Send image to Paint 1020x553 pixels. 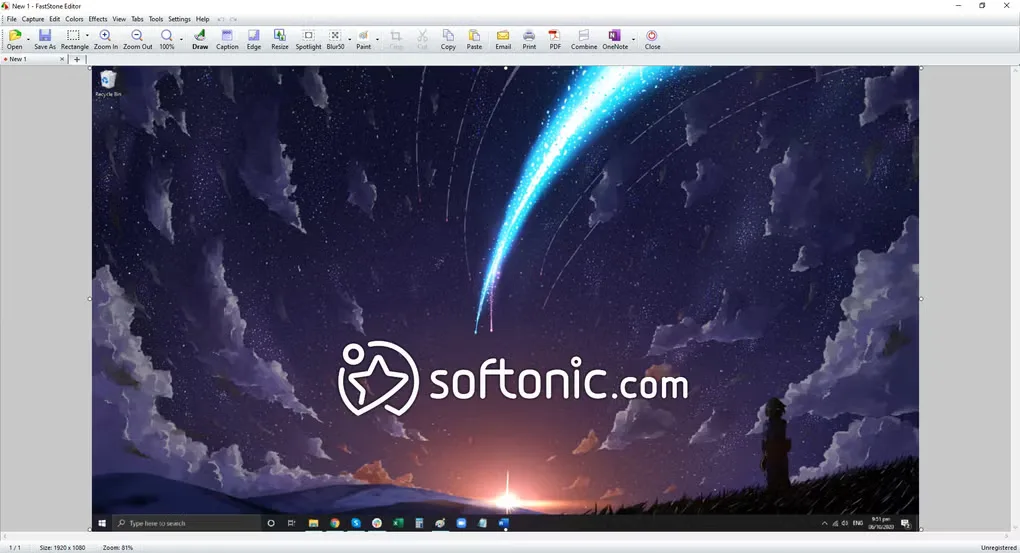point(364,39)
